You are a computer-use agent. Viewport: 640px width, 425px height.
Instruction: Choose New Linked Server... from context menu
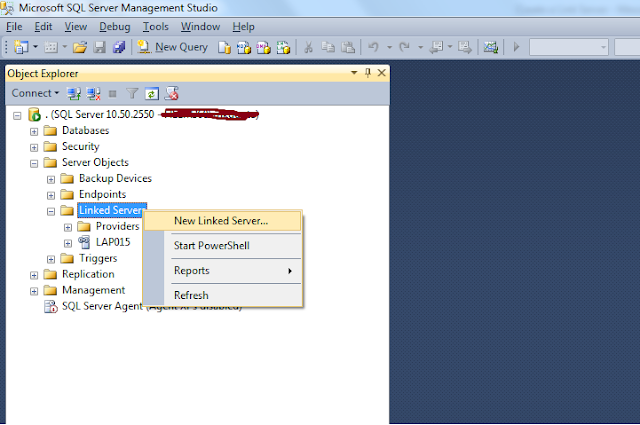coord(223,221)
